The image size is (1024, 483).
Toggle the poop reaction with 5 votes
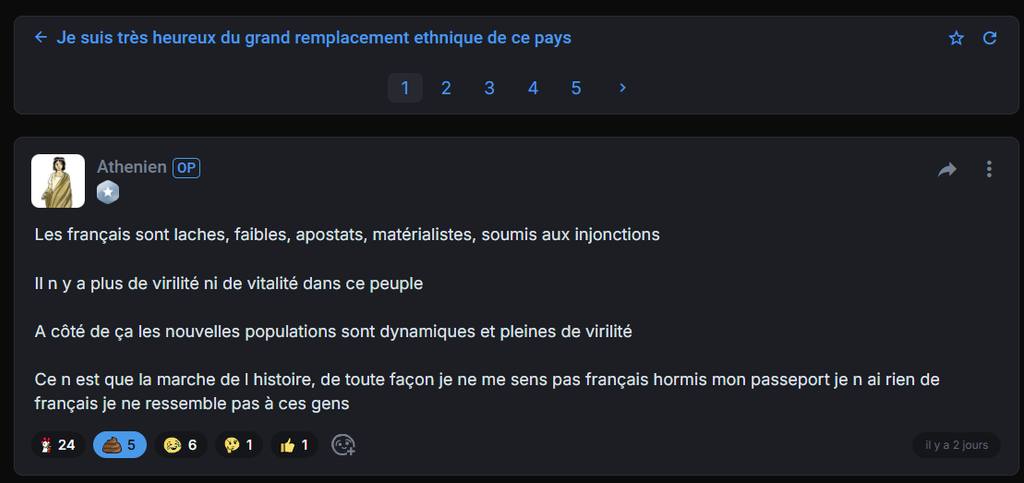coord(120,445)
